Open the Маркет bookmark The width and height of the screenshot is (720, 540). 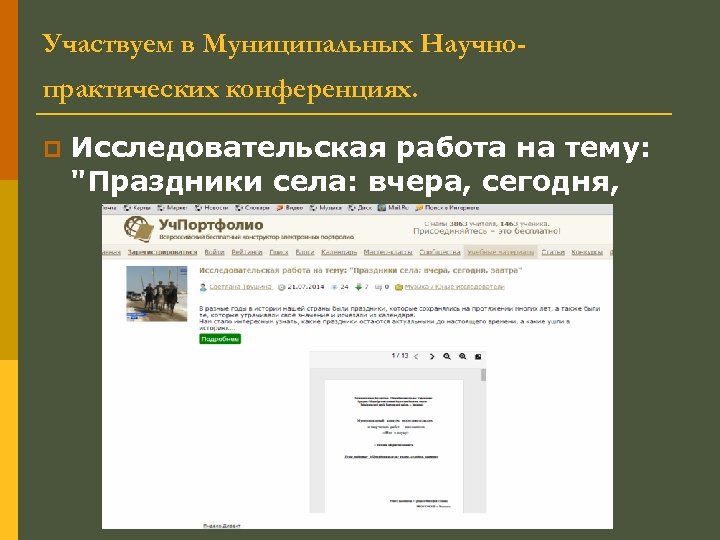172,208
